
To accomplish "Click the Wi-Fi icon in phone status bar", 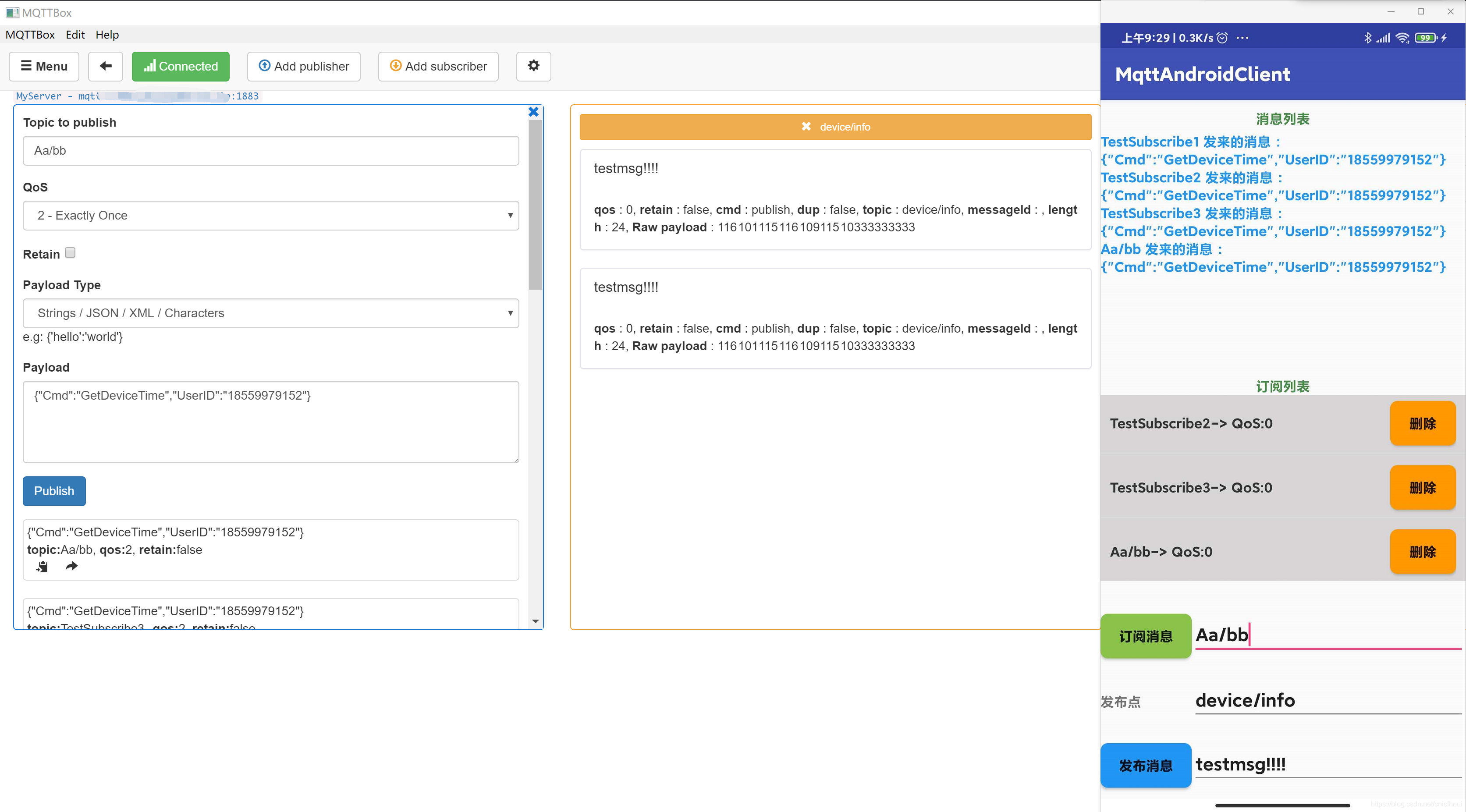I will [1402, 38].
